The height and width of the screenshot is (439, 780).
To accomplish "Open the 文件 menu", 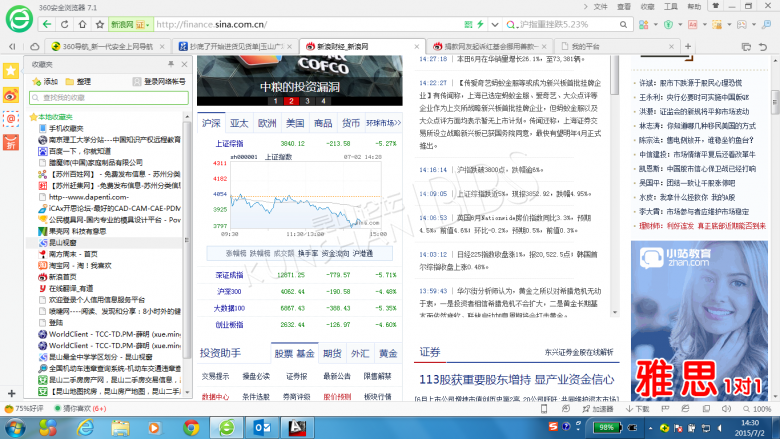I will [600, 6].
